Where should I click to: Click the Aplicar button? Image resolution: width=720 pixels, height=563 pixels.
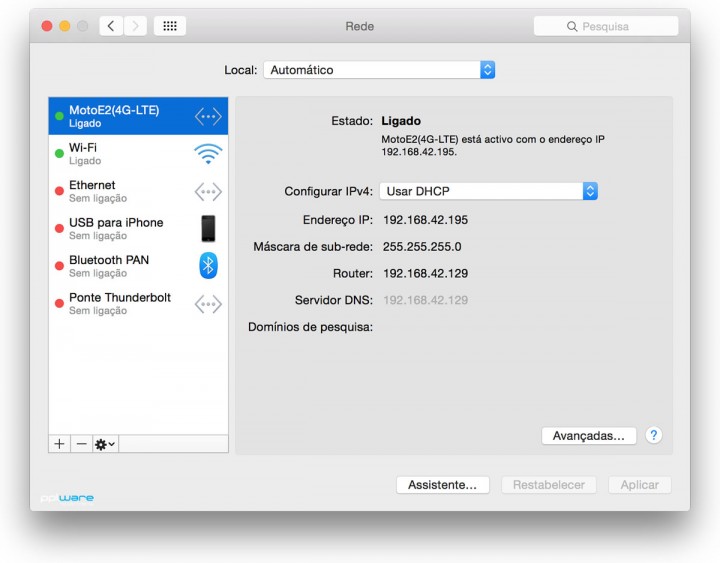coord(640,485)
